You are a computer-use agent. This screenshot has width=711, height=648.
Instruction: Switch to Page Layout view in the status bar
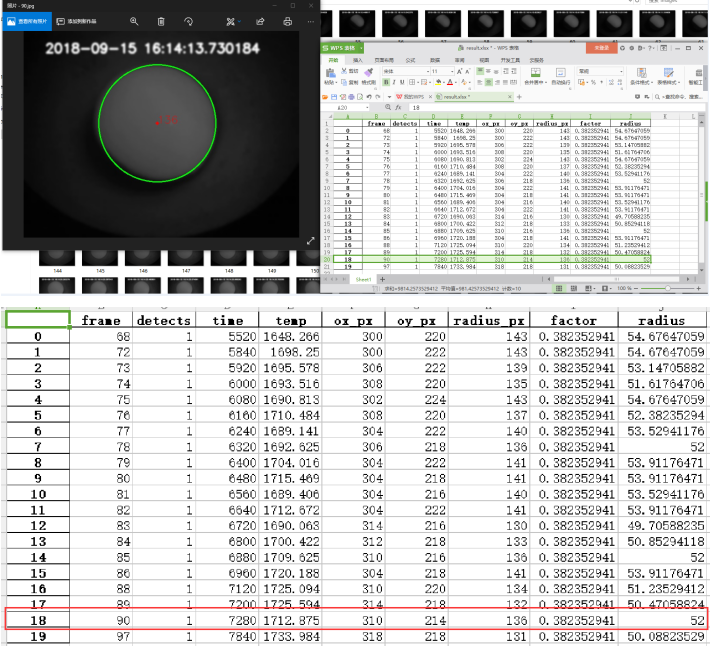click(x=574, y=288)
